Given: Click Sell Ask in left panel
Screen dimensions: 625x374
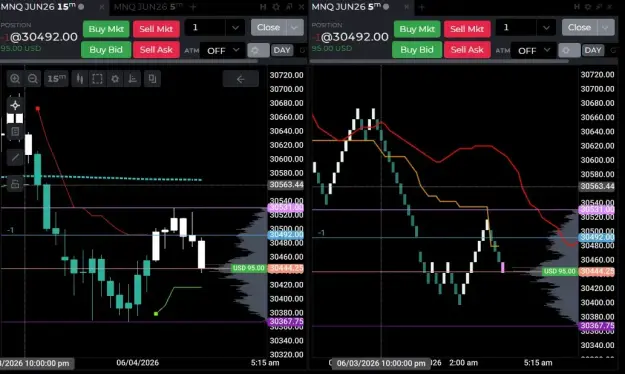Looking at the screenshot, I should (156, 50).
